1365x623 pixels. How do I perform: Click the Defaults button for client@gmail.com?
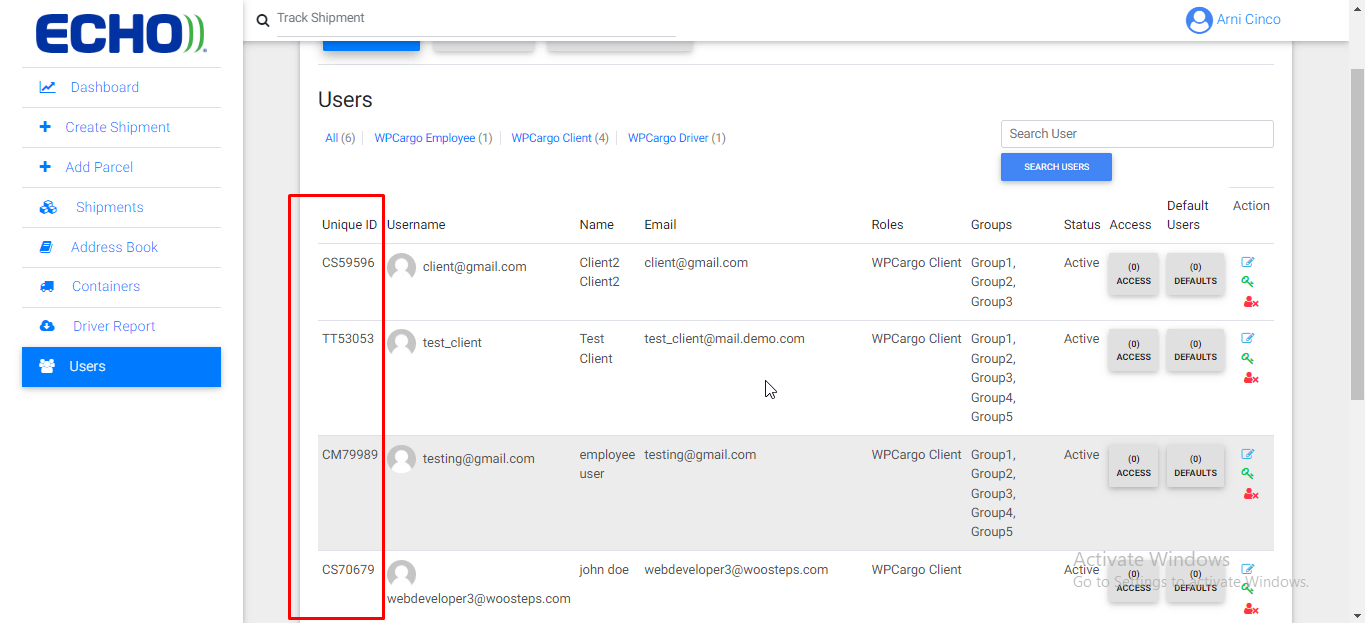pos(1195,274)
